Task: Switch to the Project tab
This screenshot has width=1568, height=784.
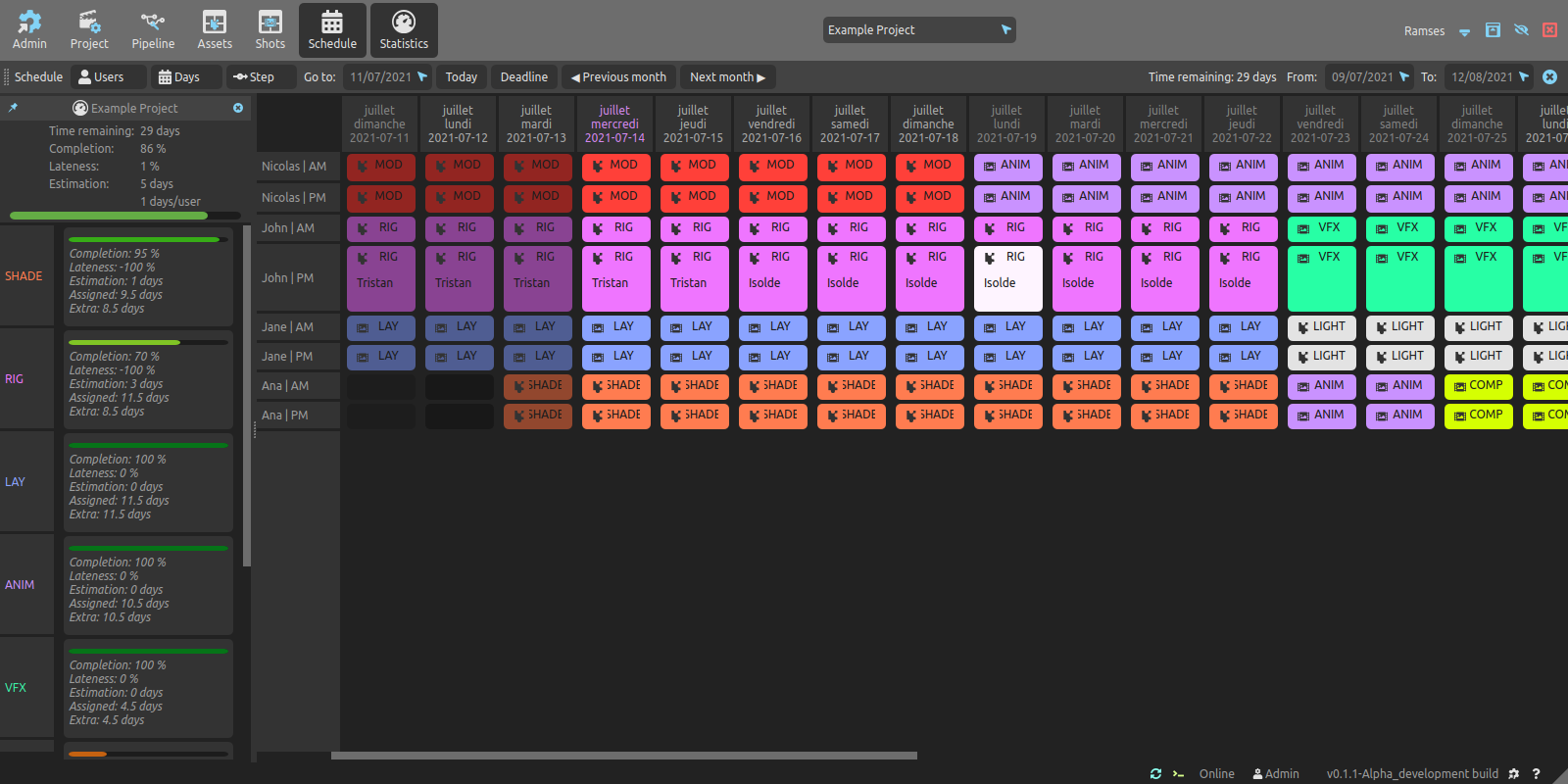Action: click(89, 30)
